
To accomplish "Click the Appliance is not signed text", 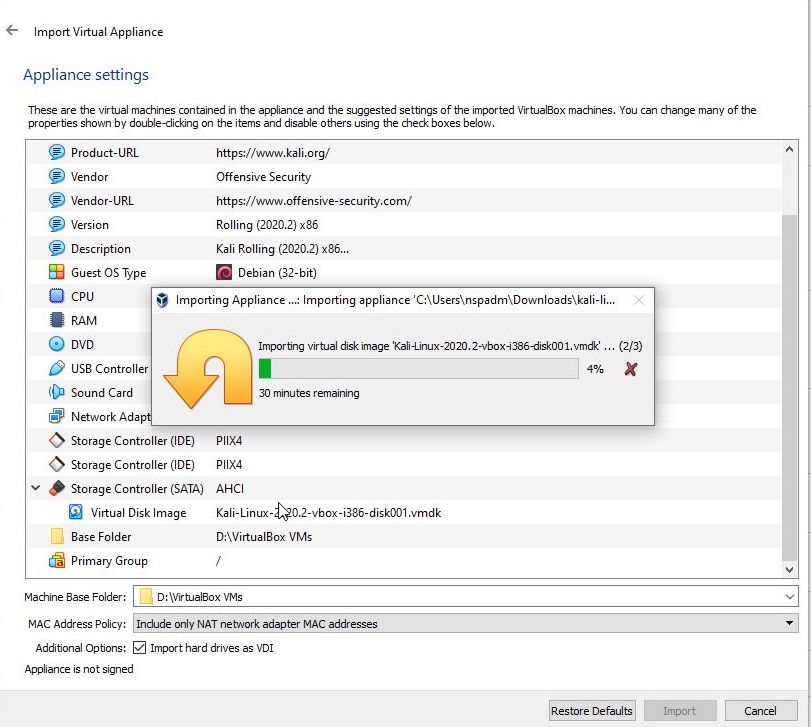I will 79,669.
